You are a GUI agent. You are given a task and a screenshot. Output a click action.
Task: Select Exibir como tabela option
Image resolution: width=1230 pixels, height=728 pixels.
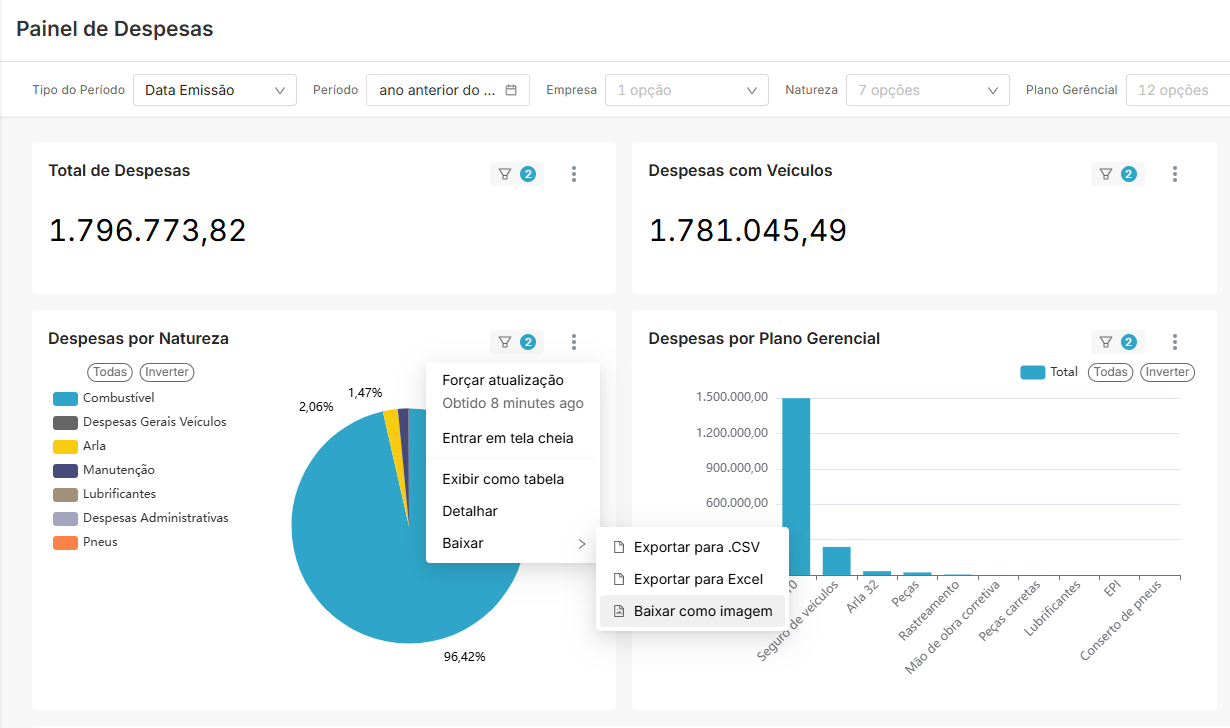[x=513, y=479]
